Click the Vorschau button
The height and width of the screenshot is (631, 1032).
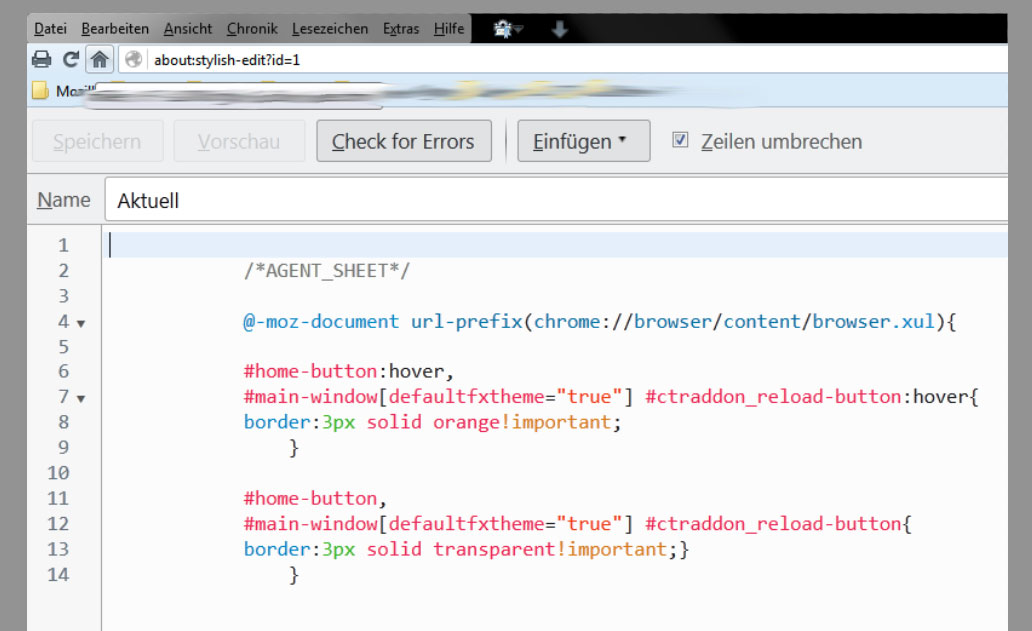239,141
